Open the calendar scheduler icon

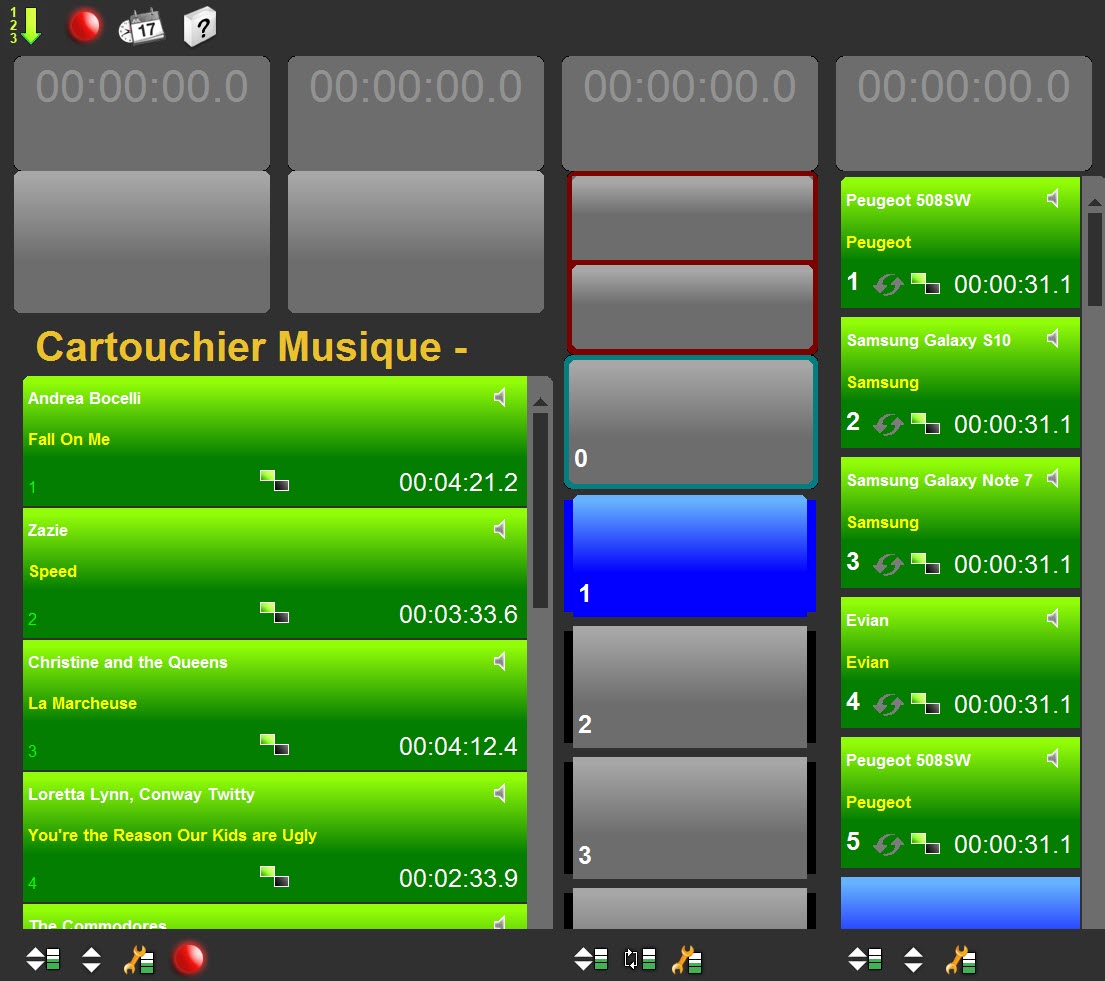140,27
